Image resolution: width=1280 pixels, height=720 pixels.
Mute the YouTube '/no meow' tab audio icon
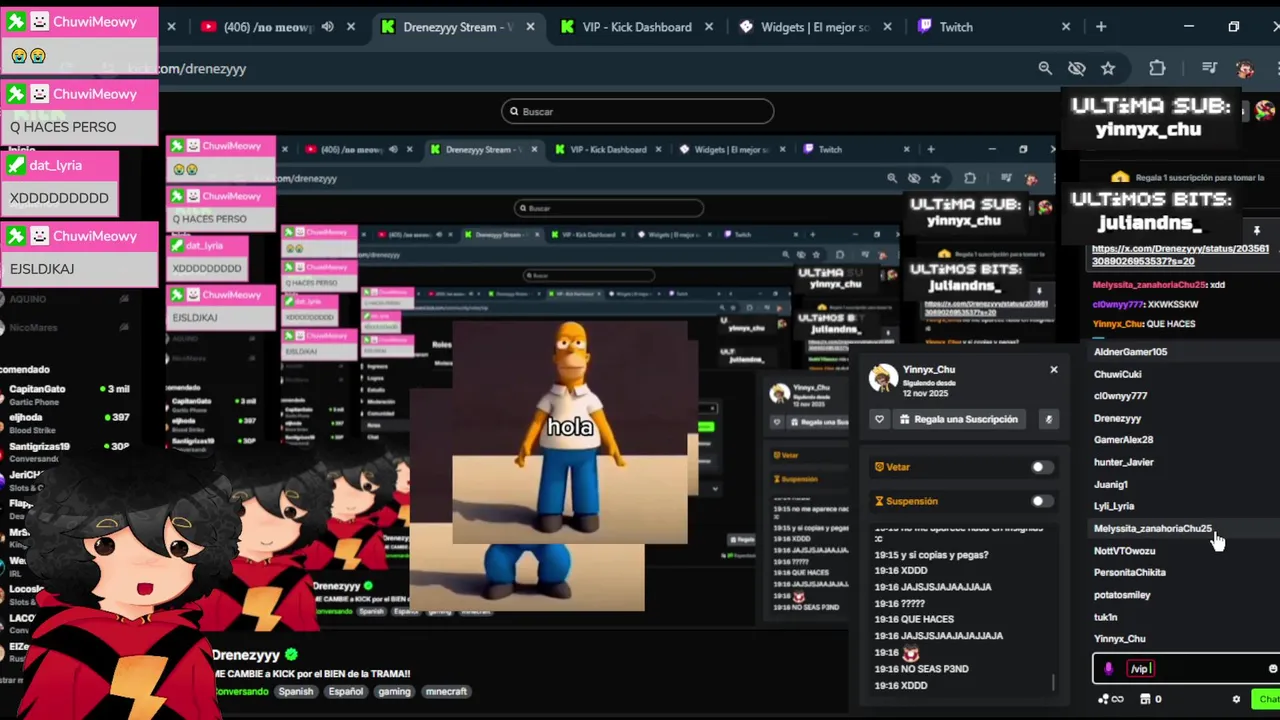(x=328, y=27)
